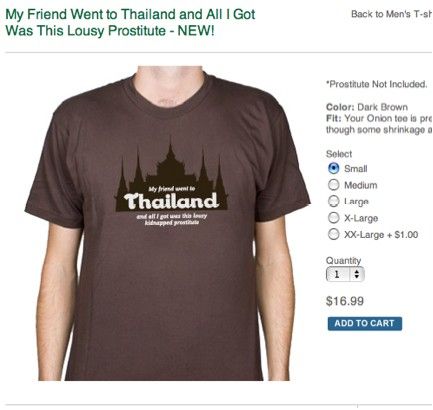Click the Prostitute Not Included disclaimer

(377, 84)
